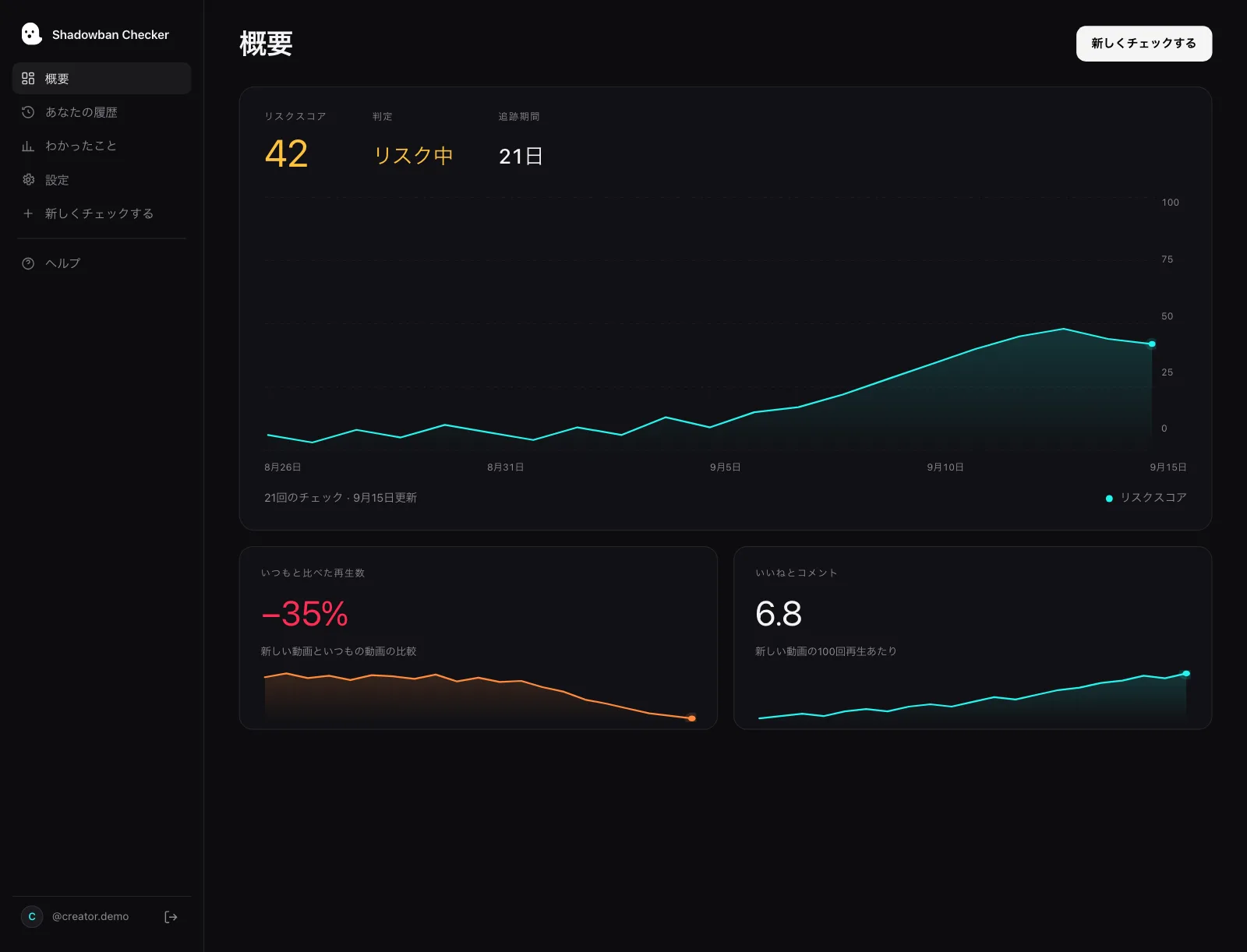Click the 概要 page heading
This screenshot has height=952, width=1247.
pos(266,44)
